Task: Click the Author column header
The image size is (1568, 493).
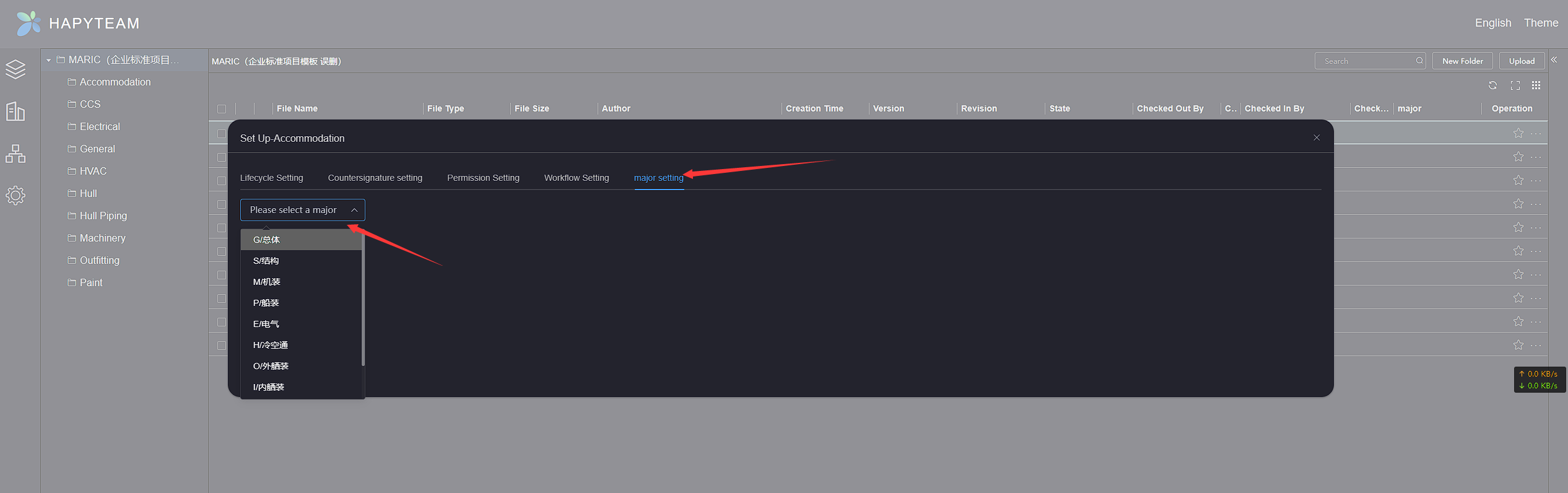Action: click(x=616, y=108)
